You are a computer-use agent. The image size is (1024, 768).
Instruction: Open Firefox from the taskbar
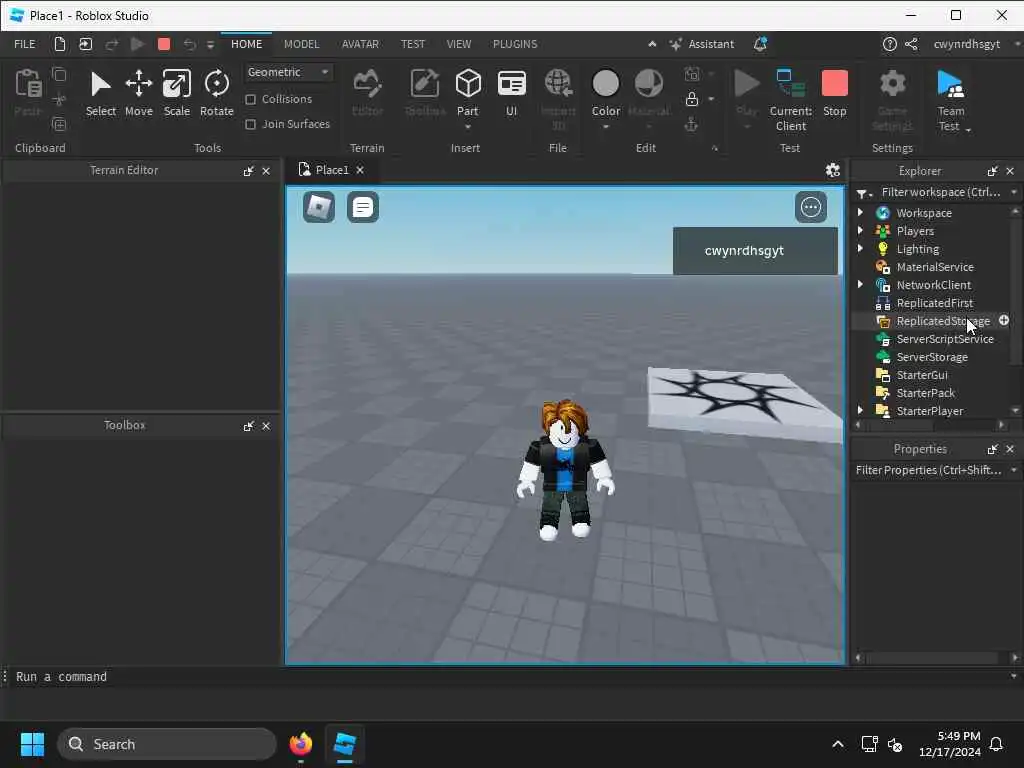point(300,744)
